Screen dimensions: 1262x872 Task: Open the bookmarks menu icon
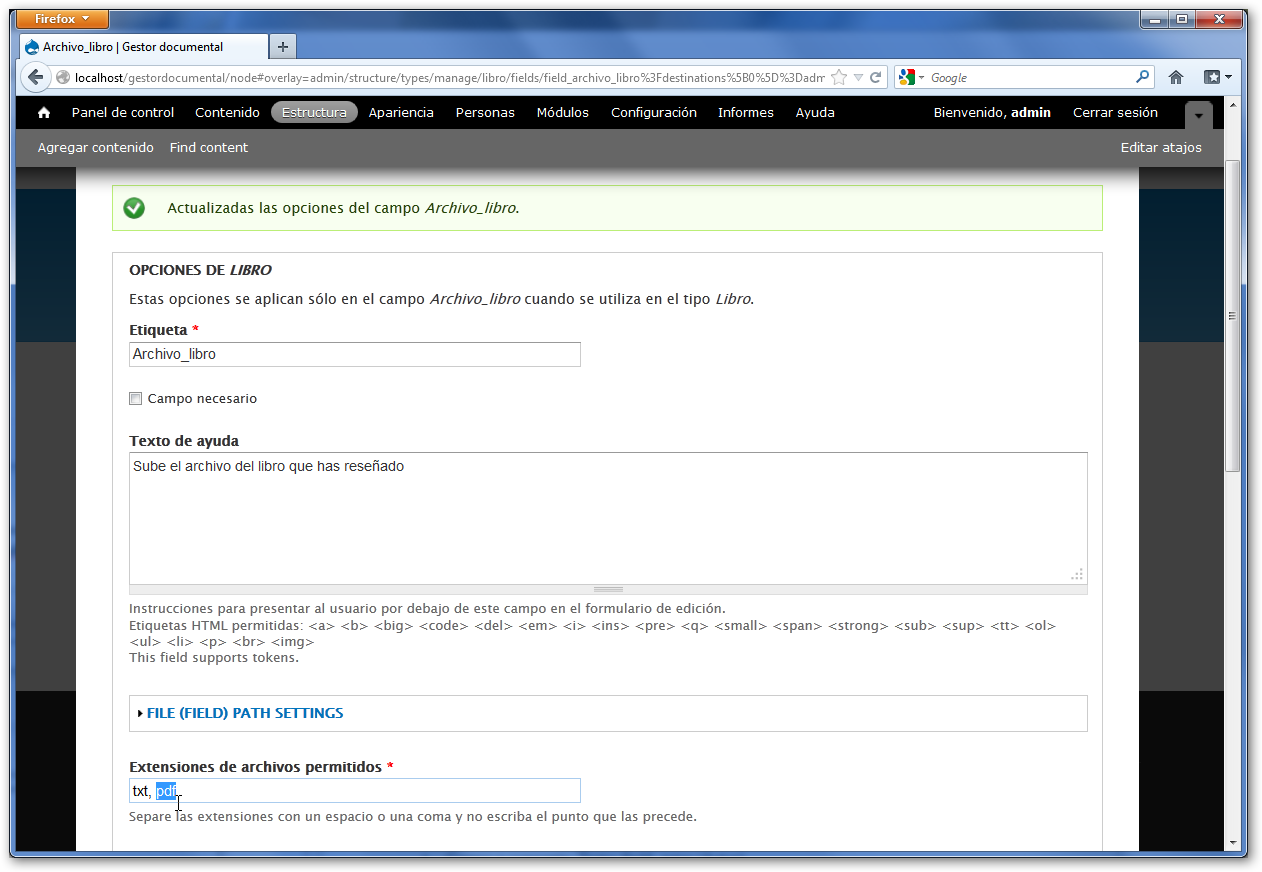coord(1217,77)
